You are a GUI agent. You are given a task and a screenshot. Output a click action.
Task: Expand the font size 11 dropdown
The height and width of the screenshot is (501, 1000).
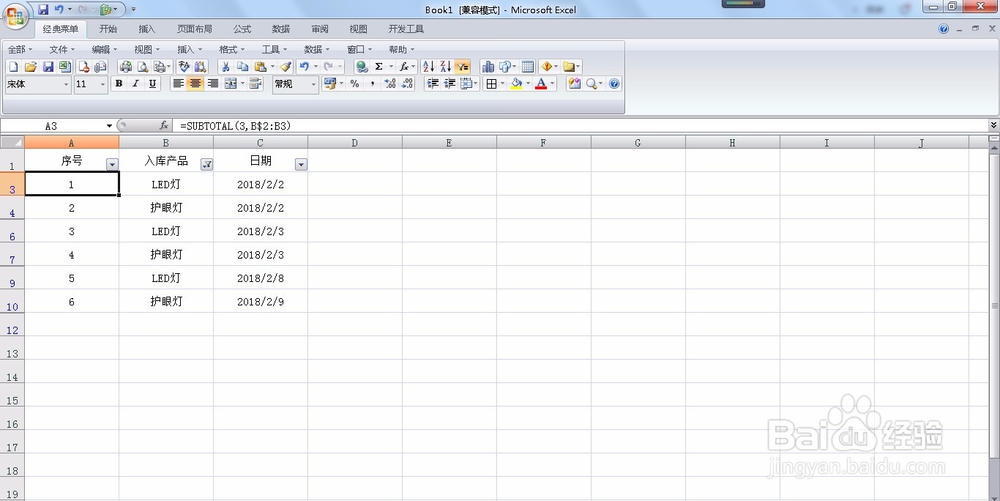[103, 84]
